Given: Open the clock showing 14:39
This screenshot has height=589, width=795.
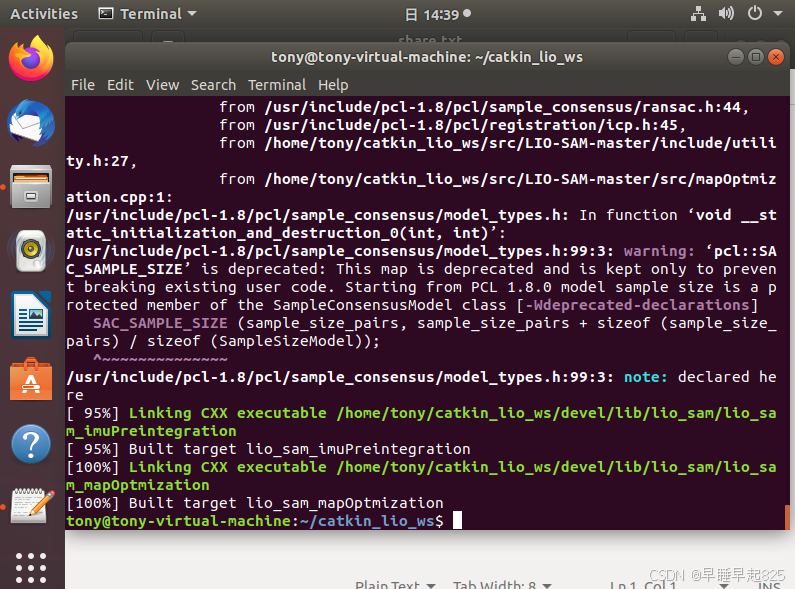Looking at the screenshot, I should click(x=438, y=14).
